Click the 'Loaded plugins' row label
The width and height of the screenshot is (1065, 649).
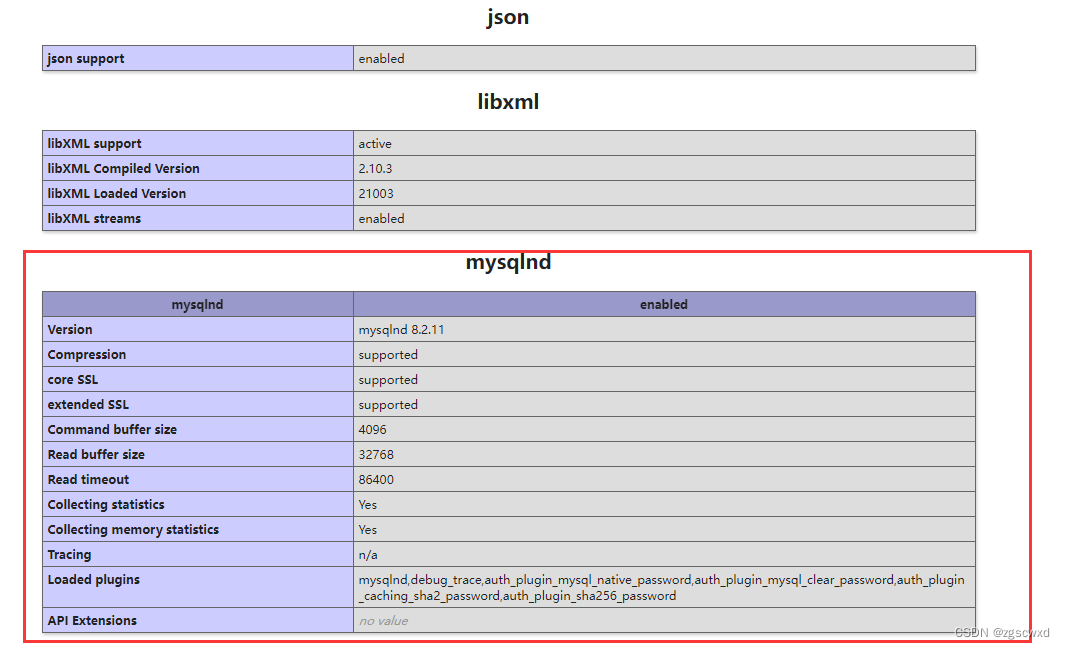pos(94,580)
